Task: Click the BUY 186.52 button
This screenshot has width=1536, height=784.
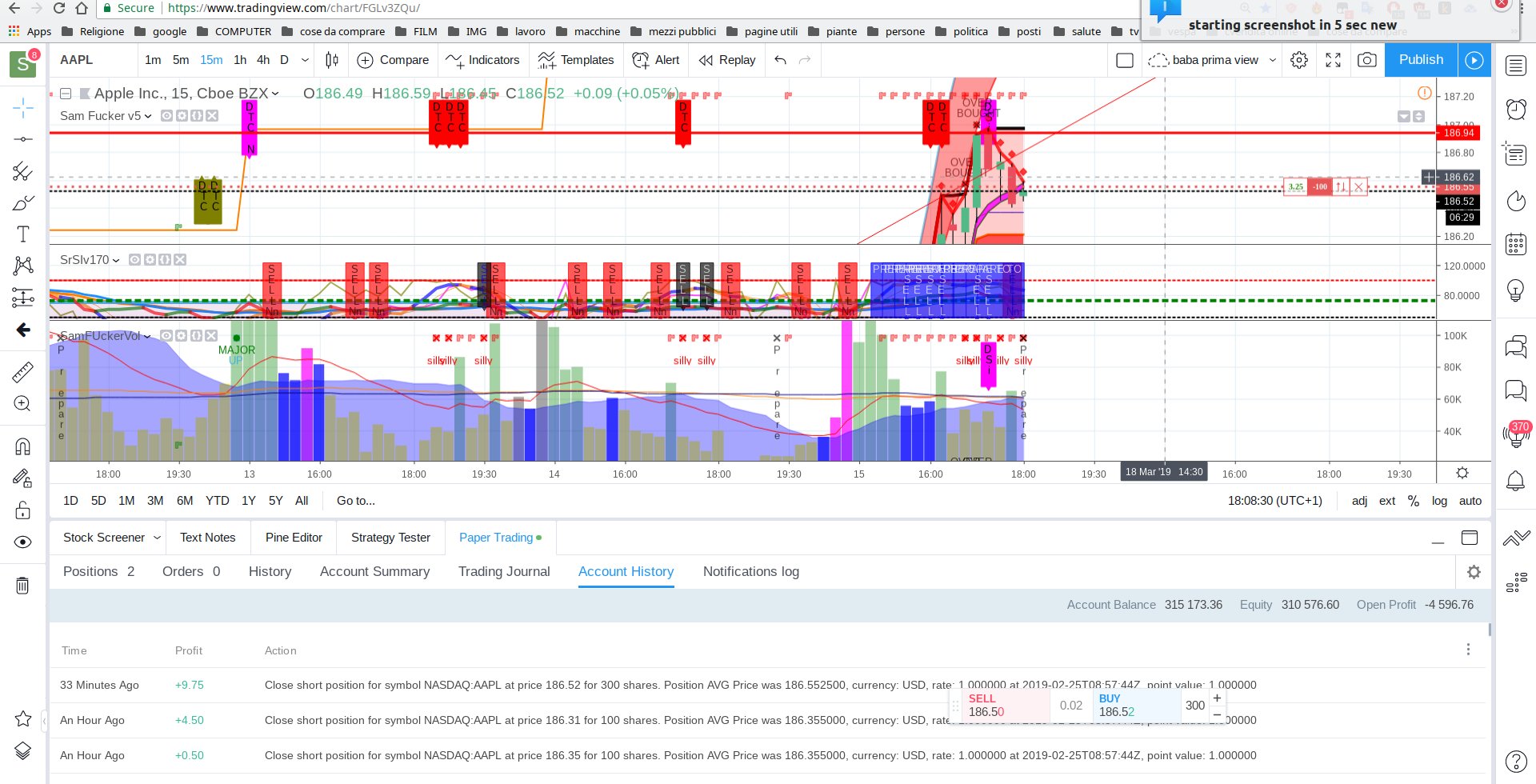Action: [1137, 706]
